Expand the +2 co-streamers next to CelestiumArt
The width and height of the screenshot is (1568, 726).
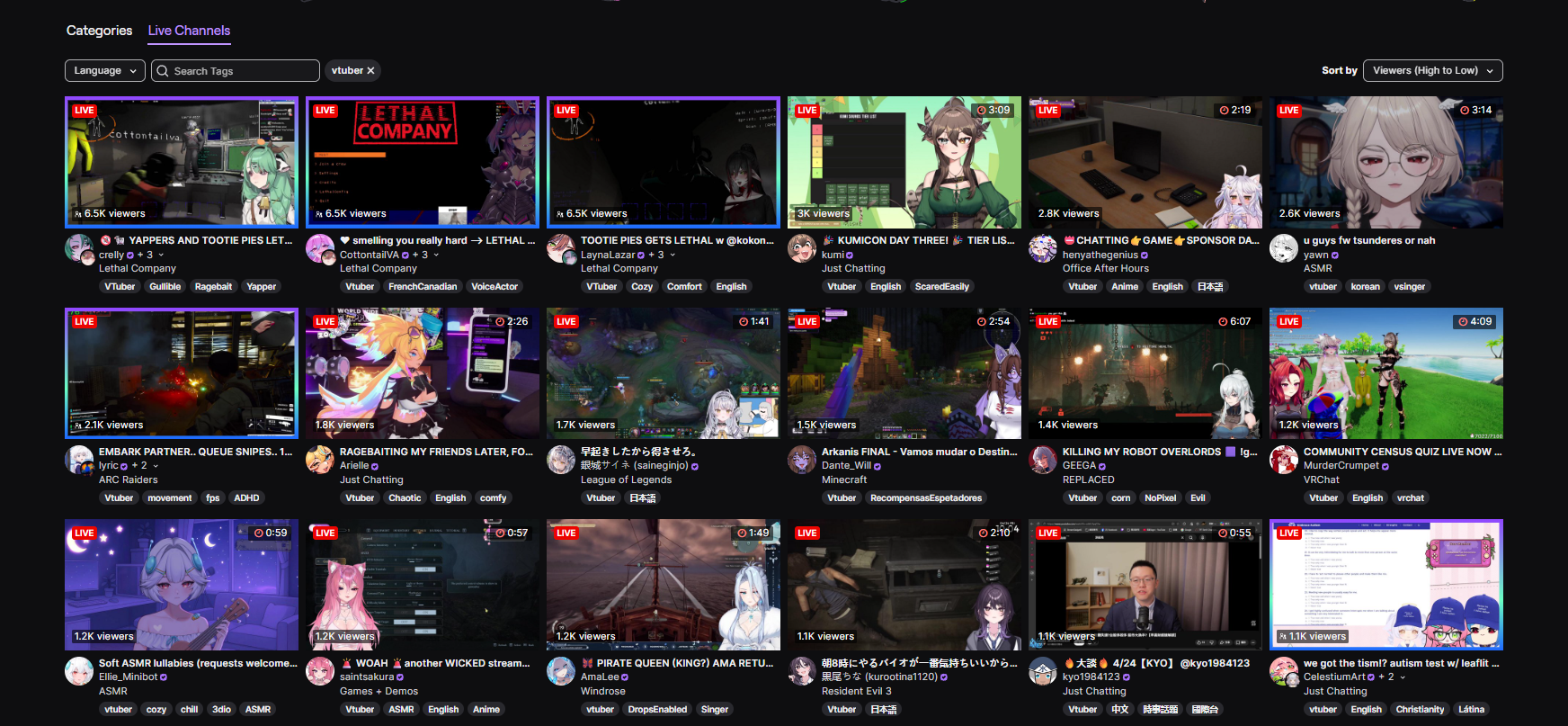coord(1392,677)
